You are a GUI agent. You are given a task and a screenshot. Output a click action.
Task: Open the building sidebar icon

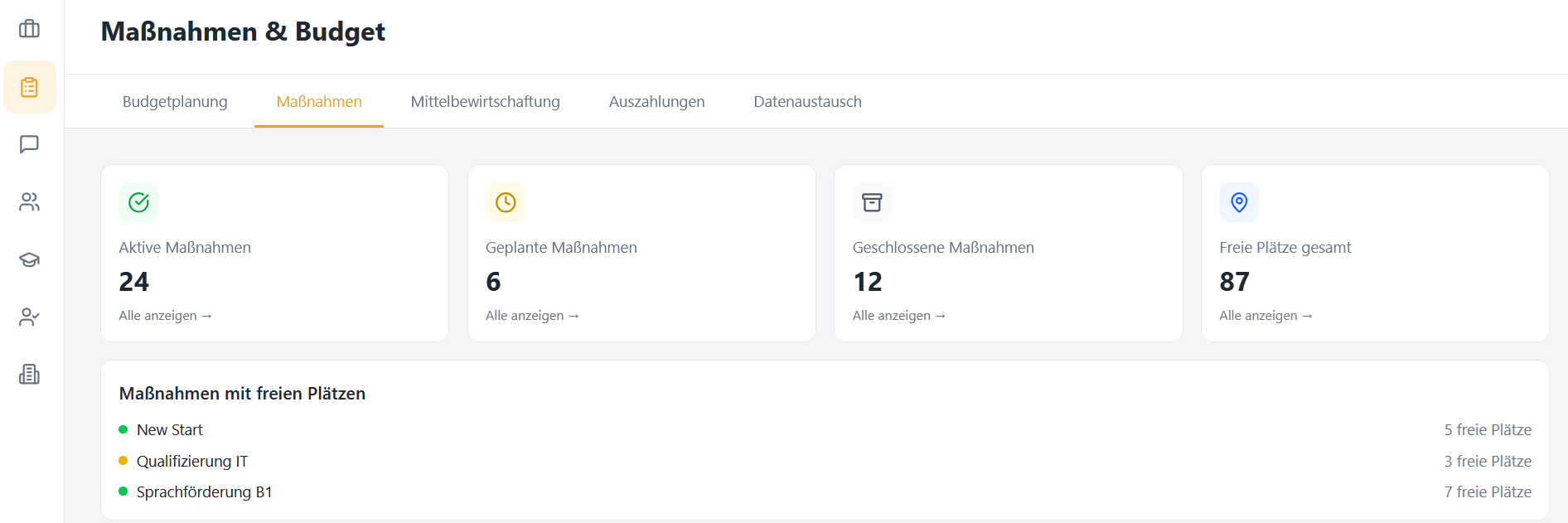[30, 375]
